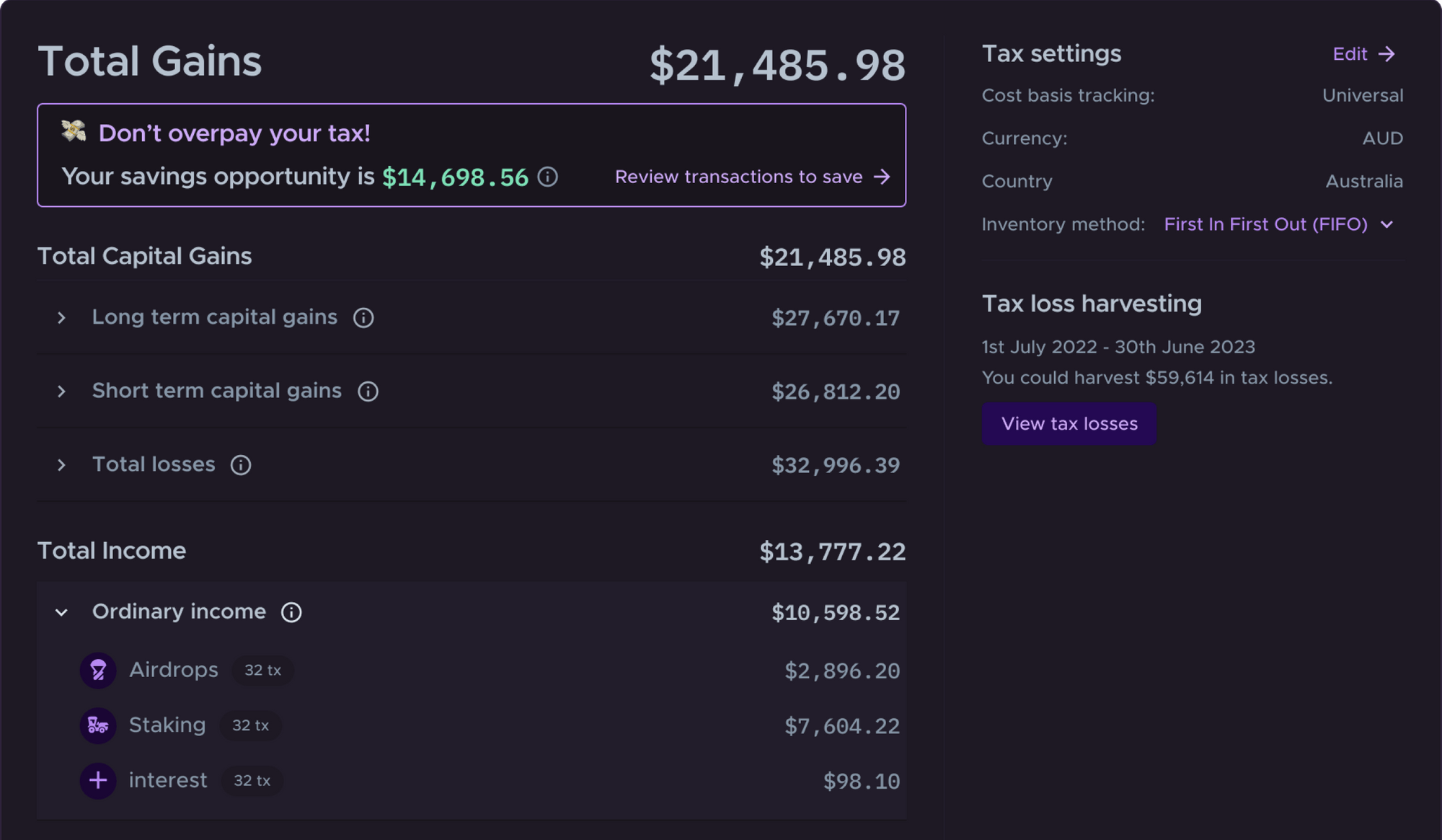The width and height of the screenshot is (1442, 840).
Task: Click Cost basis tracking value Universal
Action: pyautogui.click(x=1363, y=95)
